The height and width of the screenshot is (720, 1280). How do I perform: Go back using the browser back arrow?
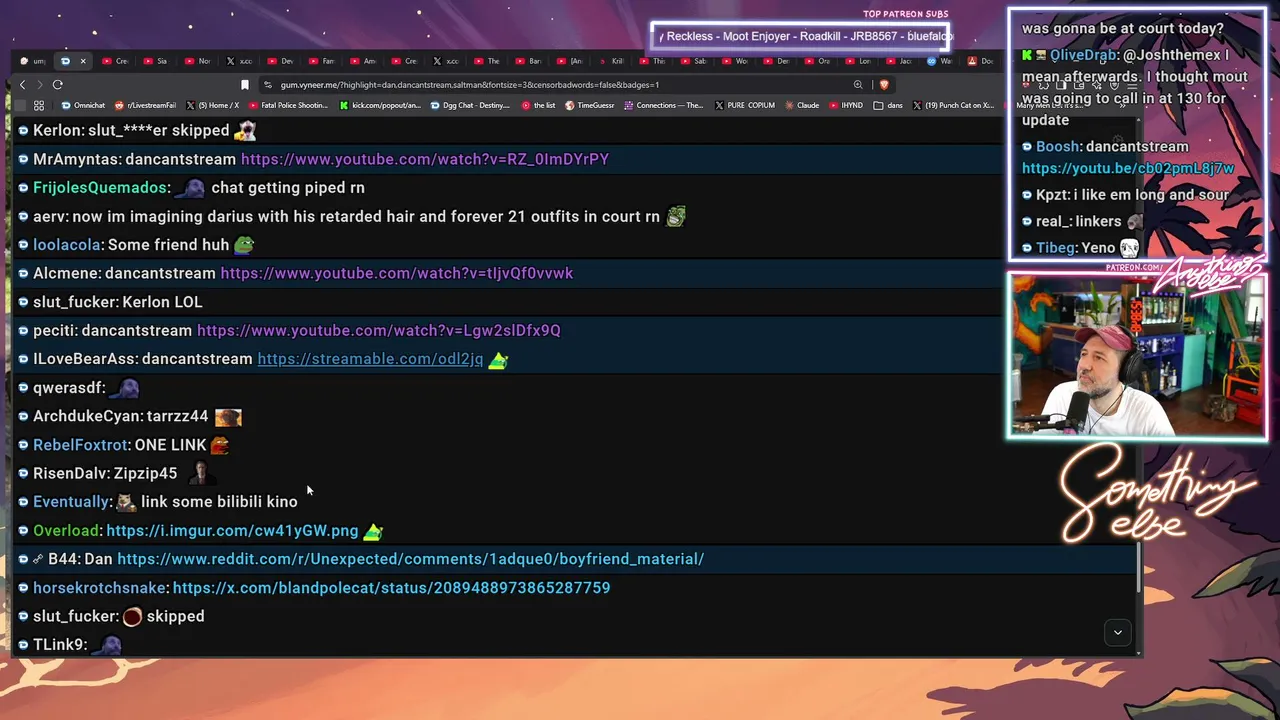tap(22, 85)
